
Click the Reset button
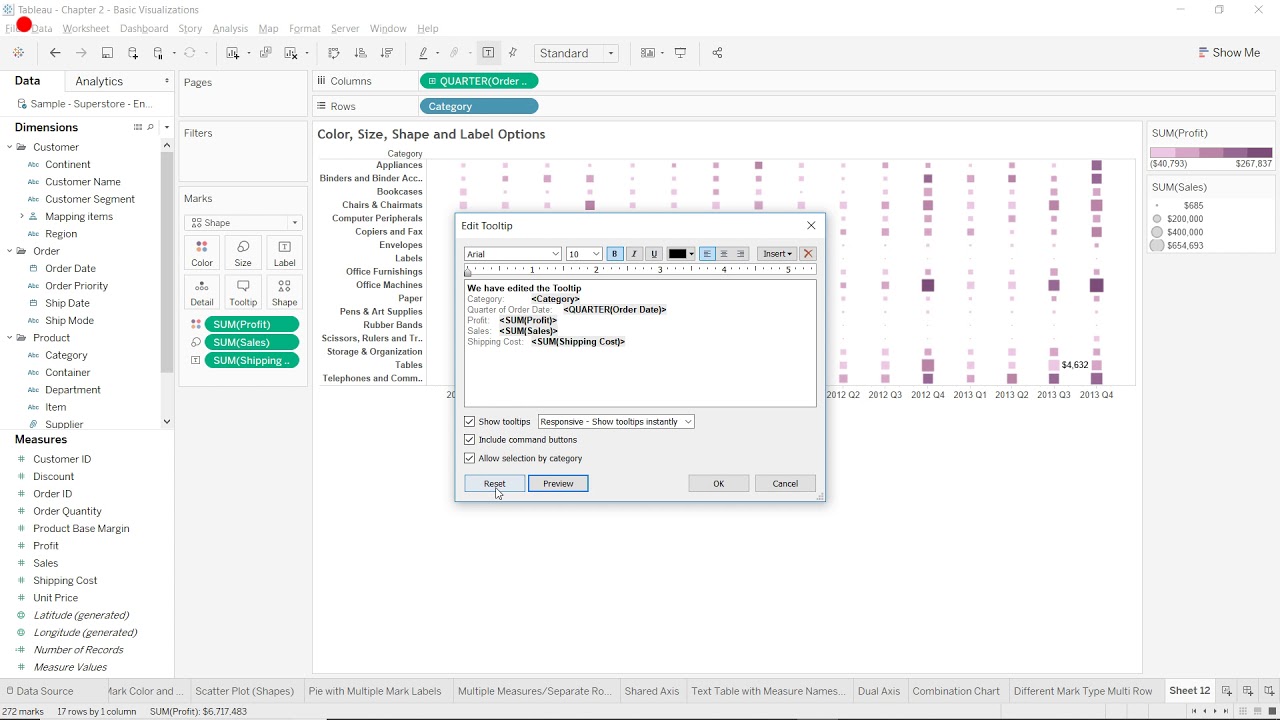[495, 484]
